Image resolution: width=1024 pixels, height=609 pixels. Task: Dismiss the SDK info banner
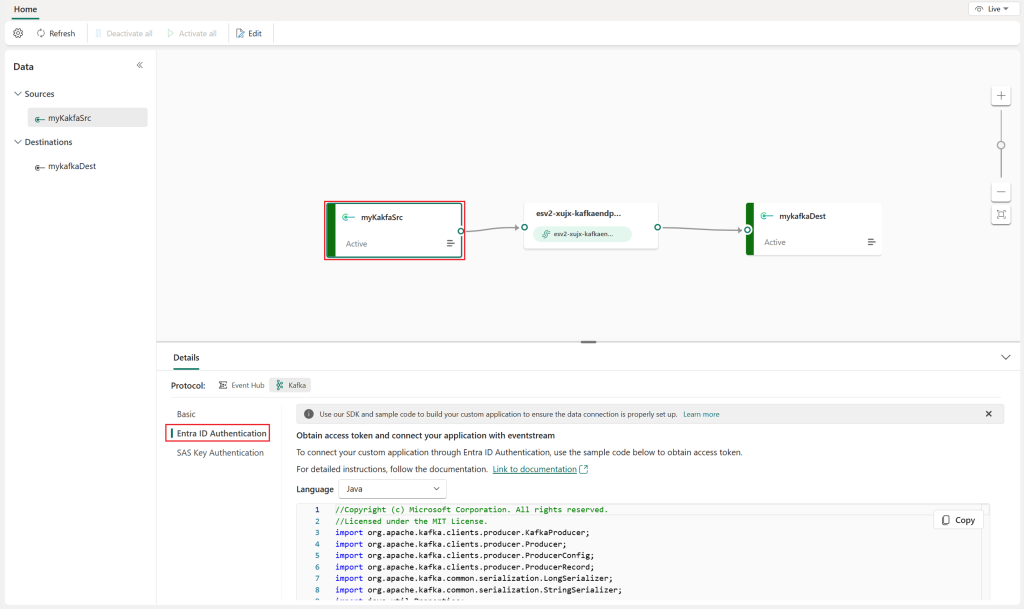pos(989,414)
